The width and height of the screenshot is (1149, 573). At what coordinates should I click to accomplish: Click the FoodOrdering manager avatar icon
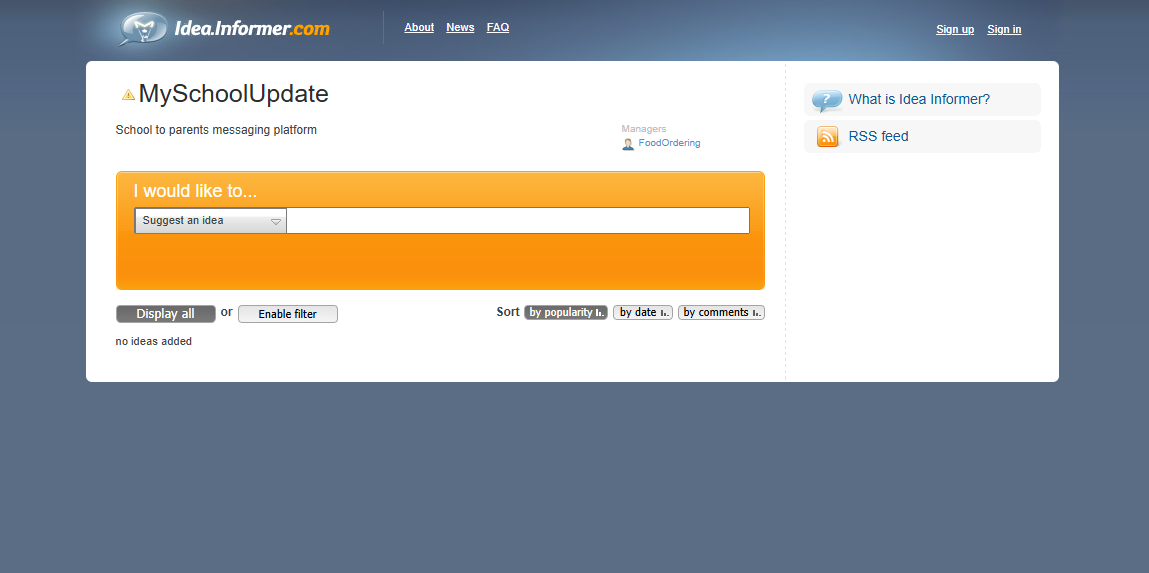[x=628, y=144]
